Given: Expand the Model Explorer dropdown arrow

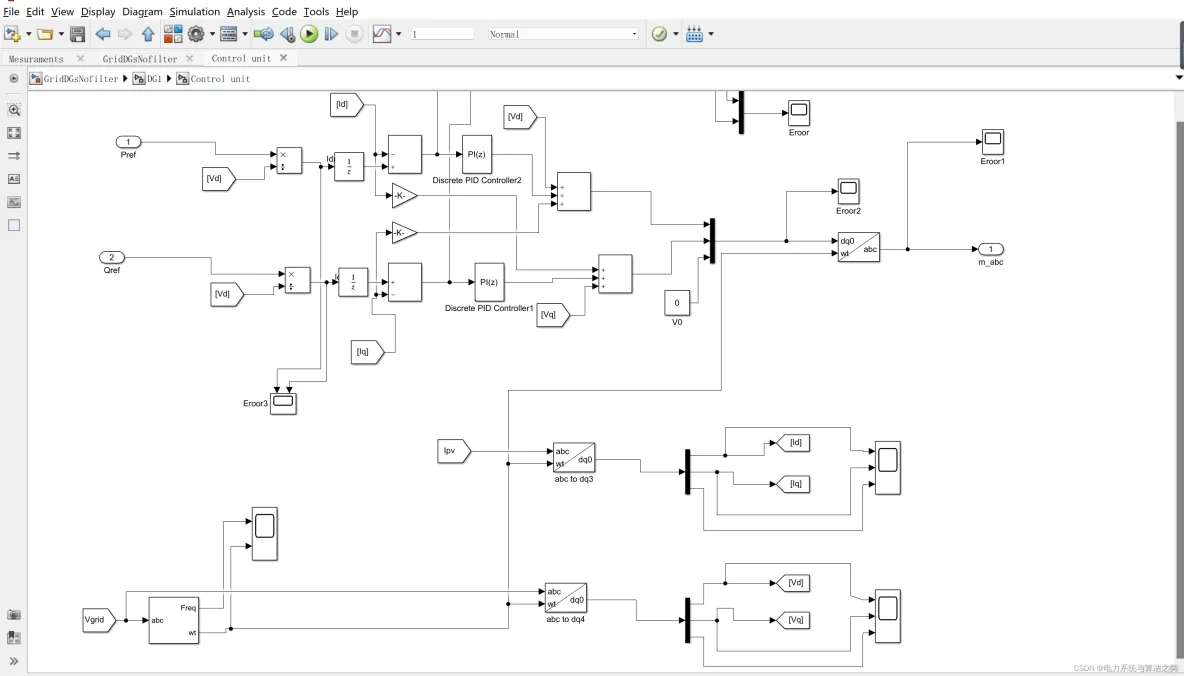Looking at the screenshot, I should click(x=245, y=34).
